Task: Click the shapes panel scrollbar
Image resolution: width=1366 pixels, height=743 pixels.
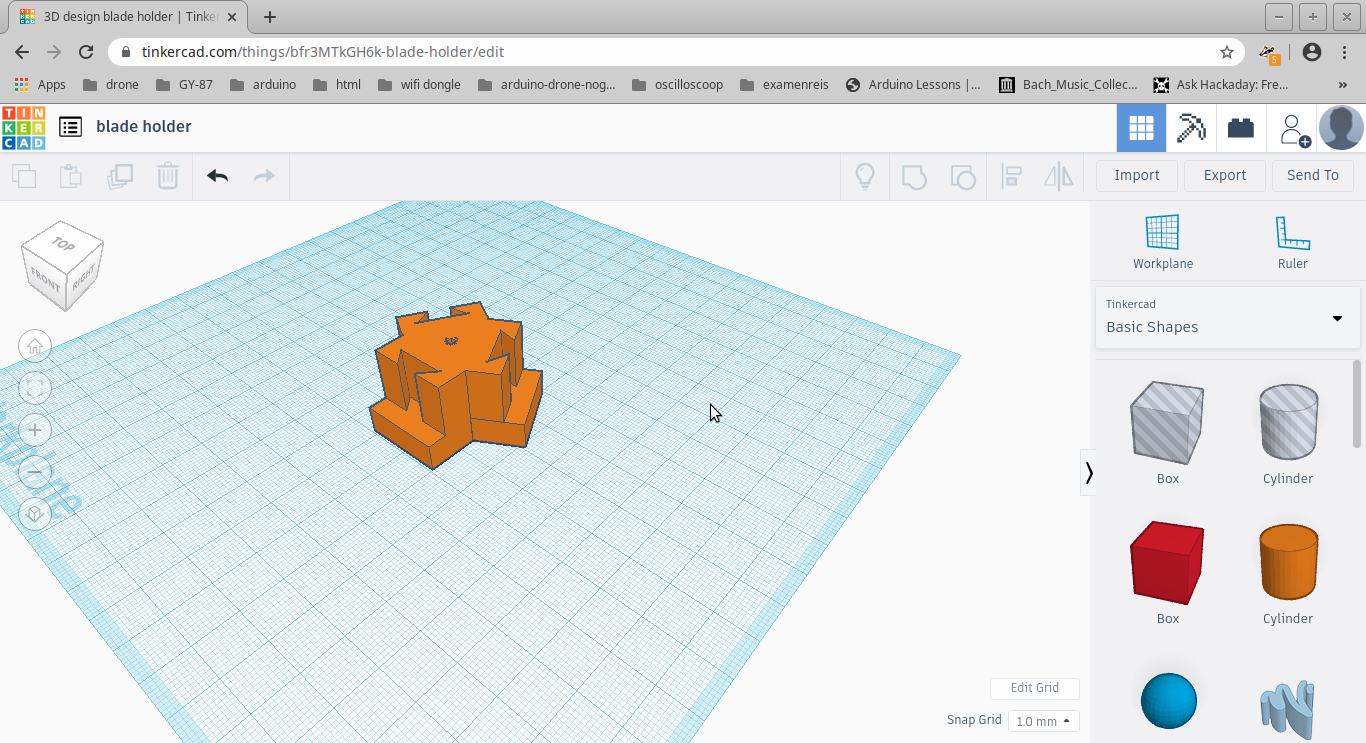Action: (1357, 404)
